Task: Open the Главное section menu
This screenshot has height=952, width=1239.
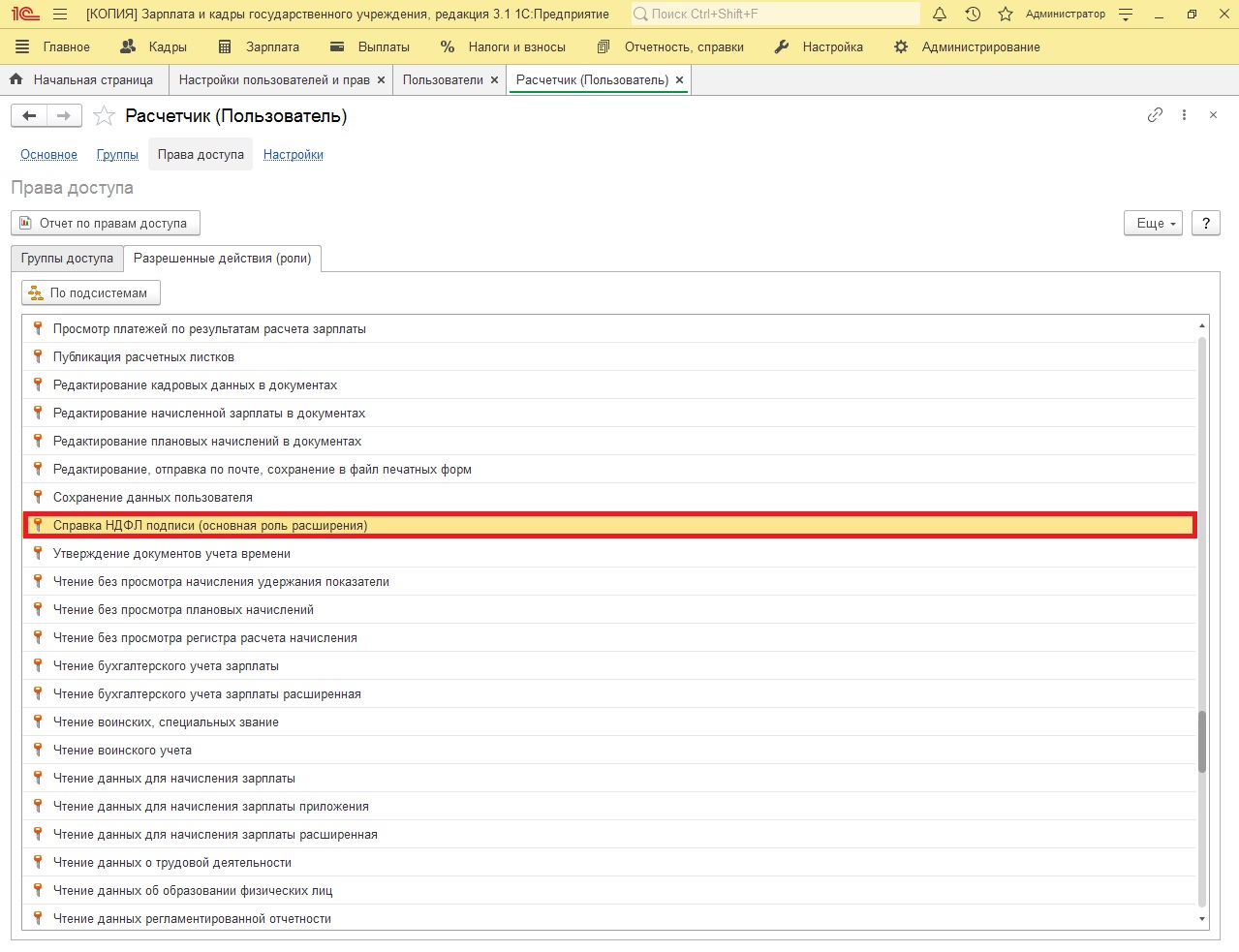Action: pyautogui.click(x=53, y=46)
